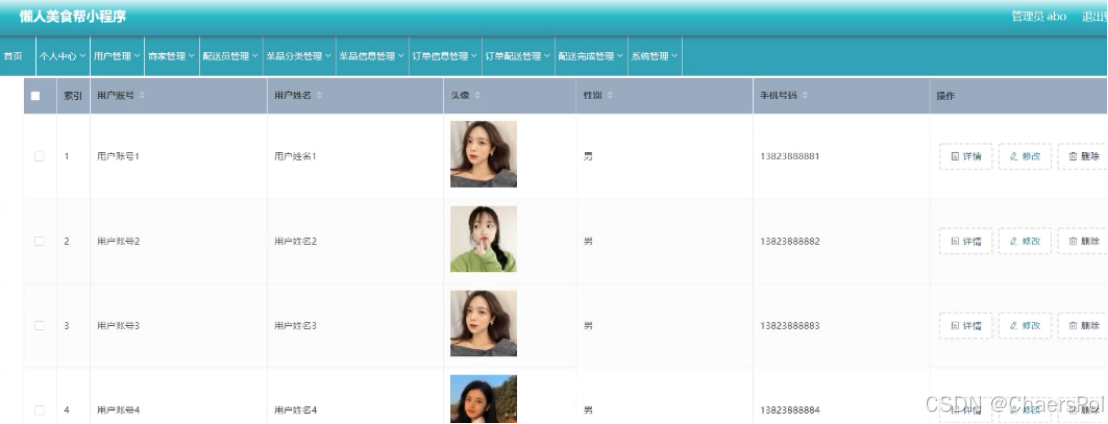This screenshot has height=424, width=1108.
Task: Expand the 订单配送管理 menu
Action: (x=518, y=56)
